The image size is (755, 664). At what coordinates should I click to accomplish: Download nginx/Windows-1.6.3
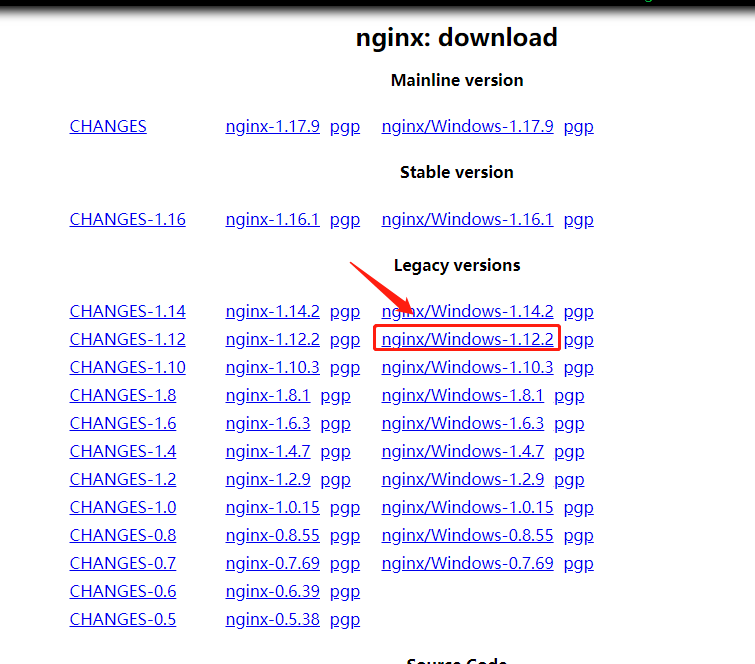[463, 423]
